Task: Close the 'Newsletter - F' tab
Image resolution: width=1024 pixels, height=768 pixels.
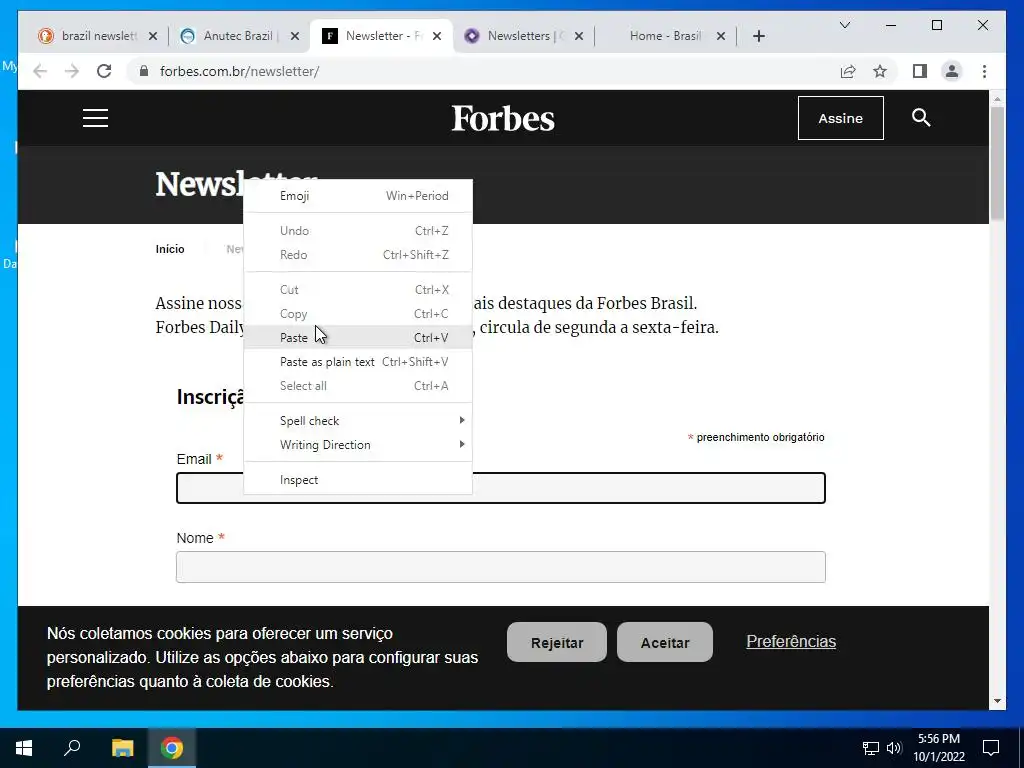Action: pos(437,36)
